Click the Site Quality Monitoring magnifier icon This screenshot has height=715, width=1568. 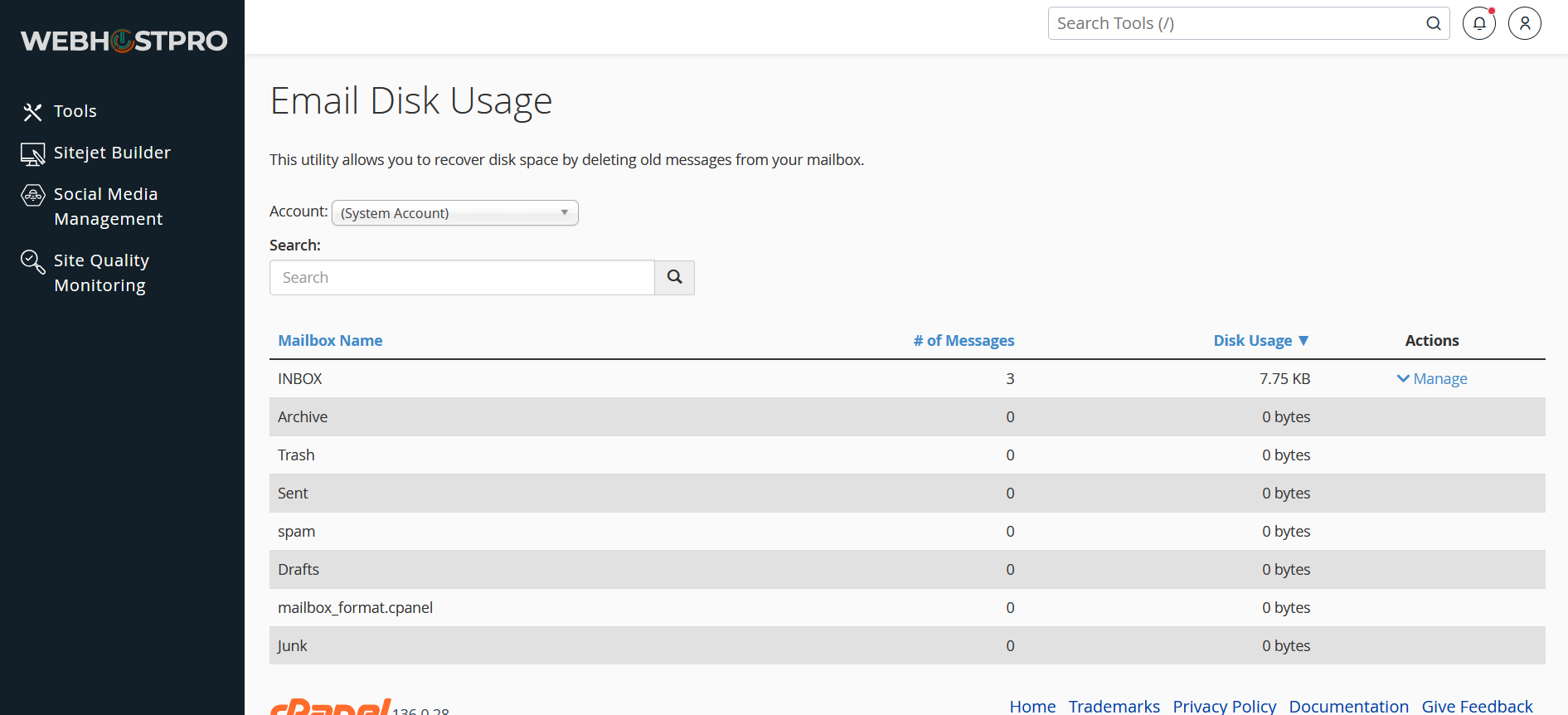[x=32, y=262]
